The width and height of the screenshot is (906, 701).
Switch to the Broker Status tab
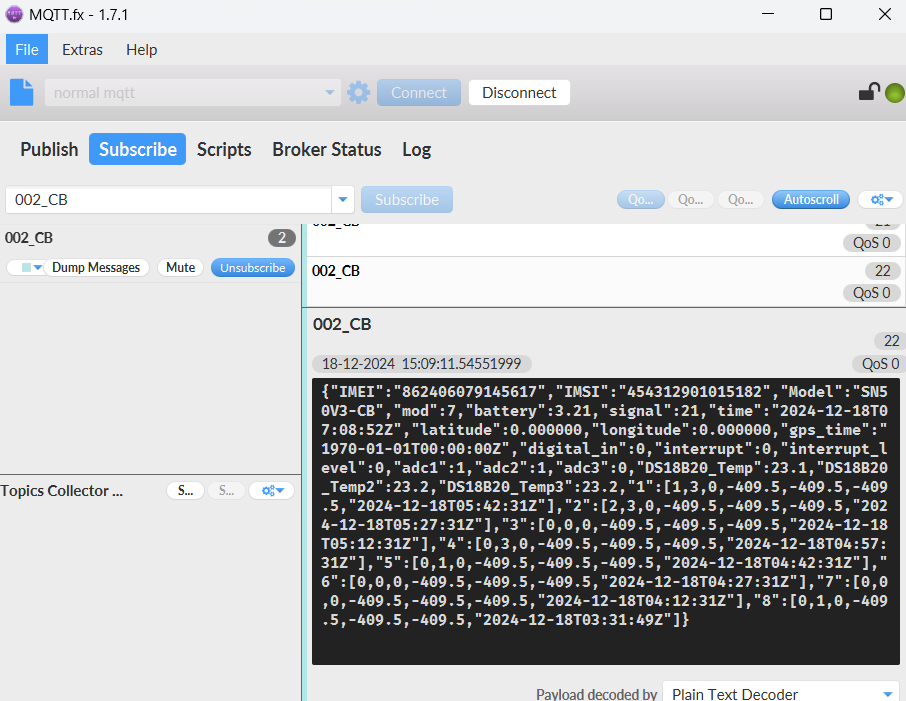click(x=326, y=149)
